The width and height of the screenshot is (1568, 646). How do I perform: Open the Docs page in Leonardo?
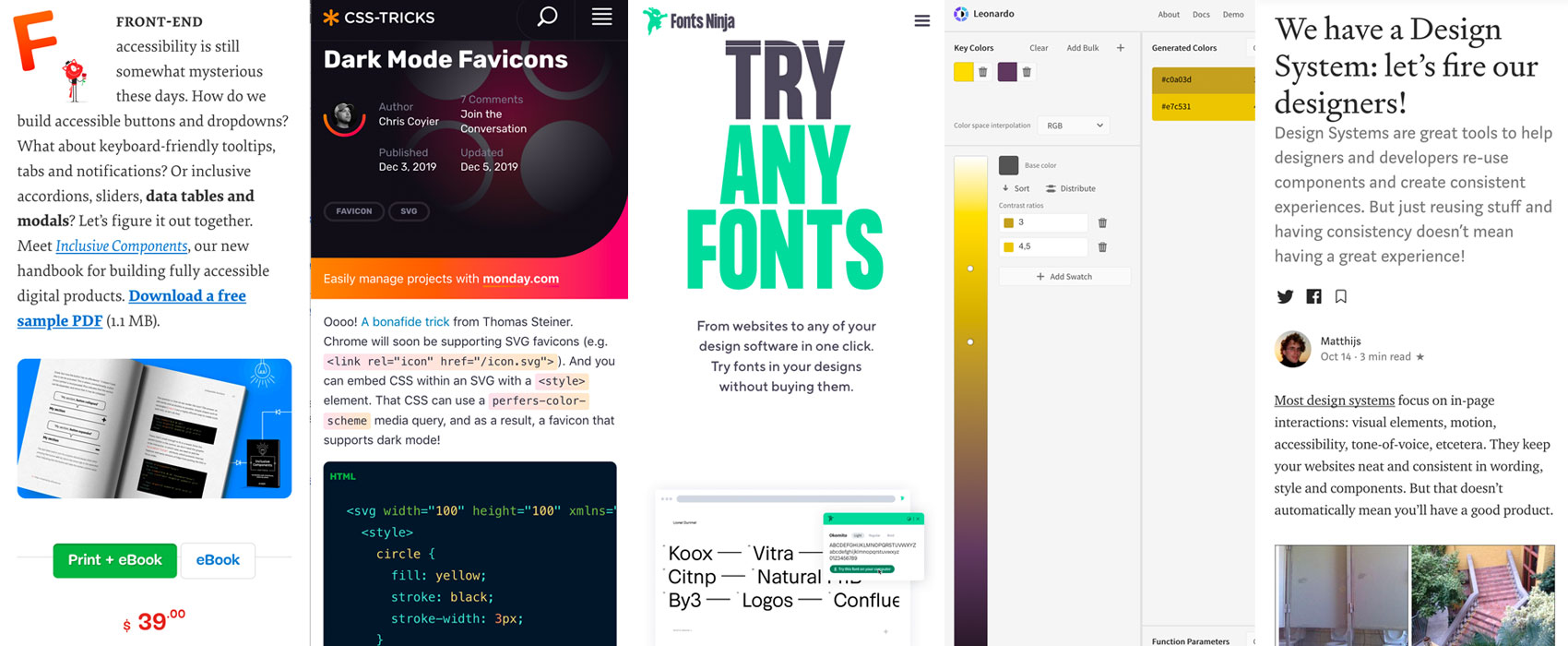pos(1201,15)
